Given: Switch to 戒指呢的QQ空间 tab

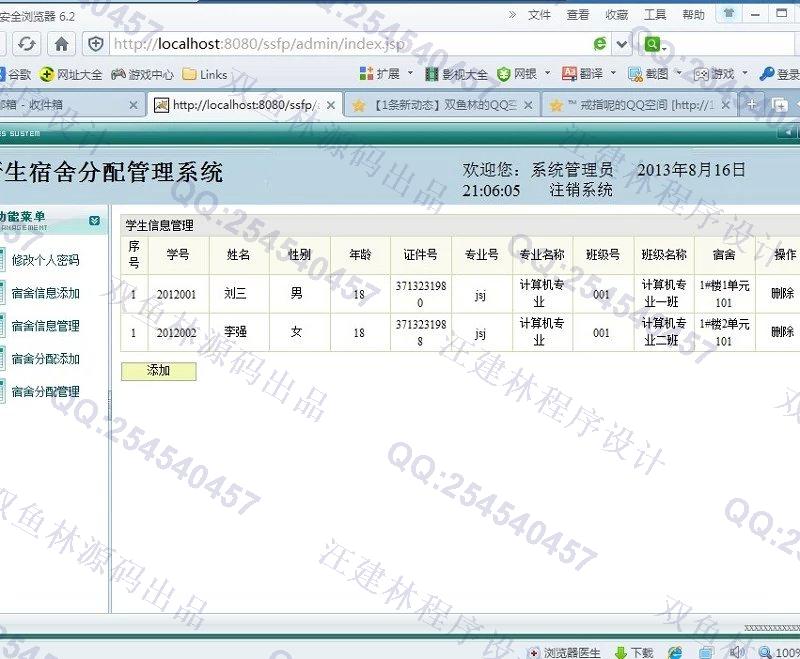Looking at the screenshot, I should tap(639, 105).
